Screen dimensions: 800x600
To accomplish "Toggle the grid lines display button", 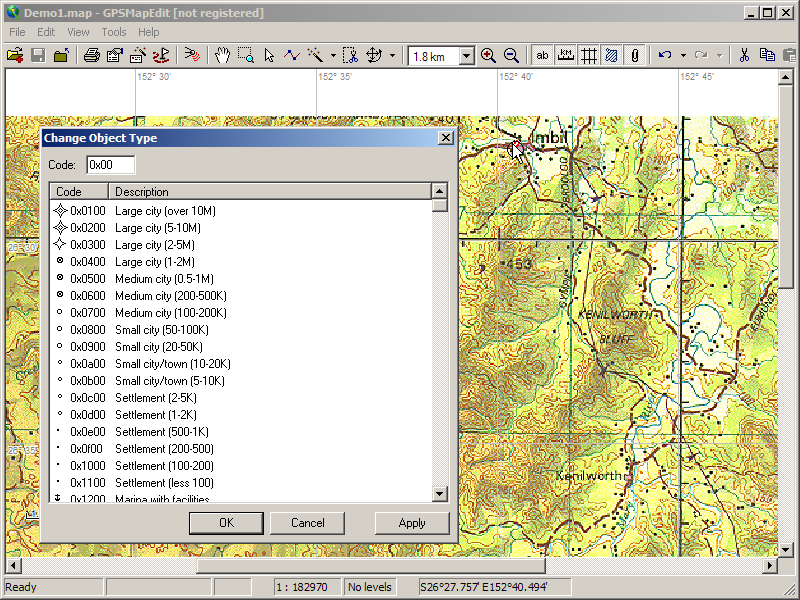I will 589,56.
